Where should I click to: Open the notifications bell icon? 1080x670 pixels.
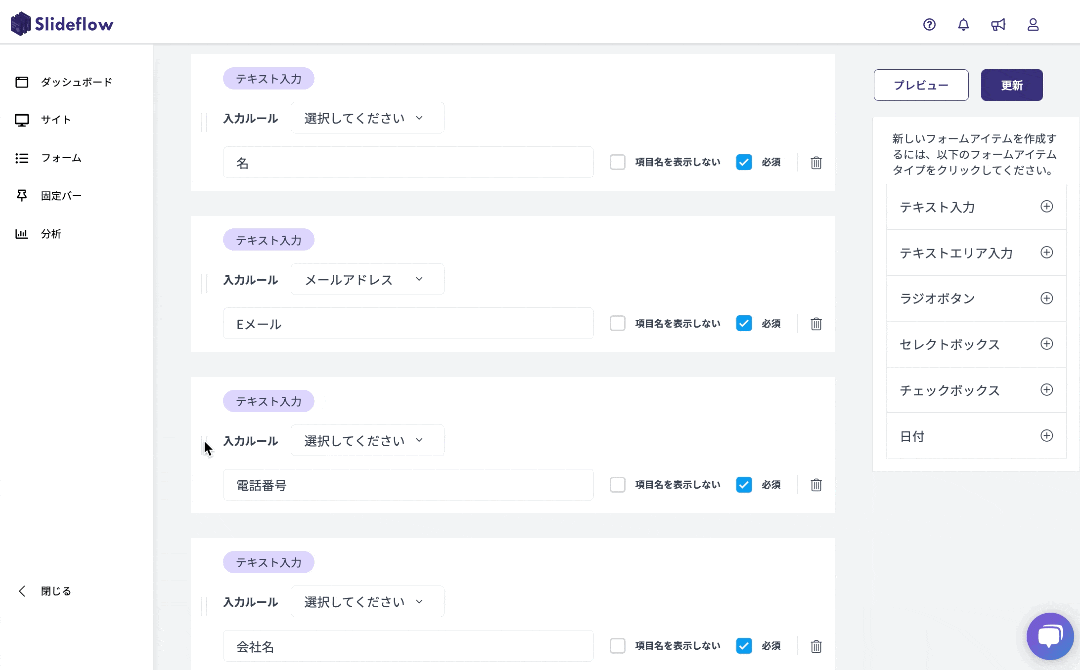click(x=963, y=25)
